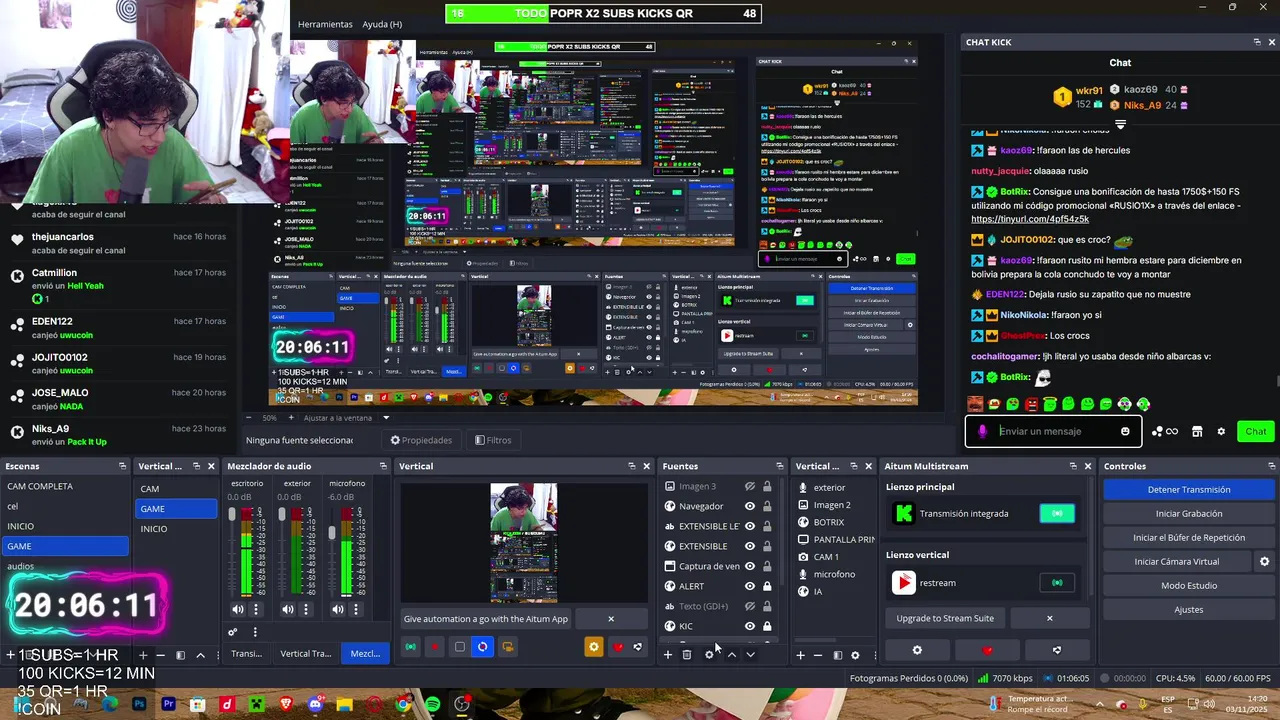The width and height of the screenshot is (1280, 720).
Task: Mute the exterior audio channel
Action: point(288,609)
